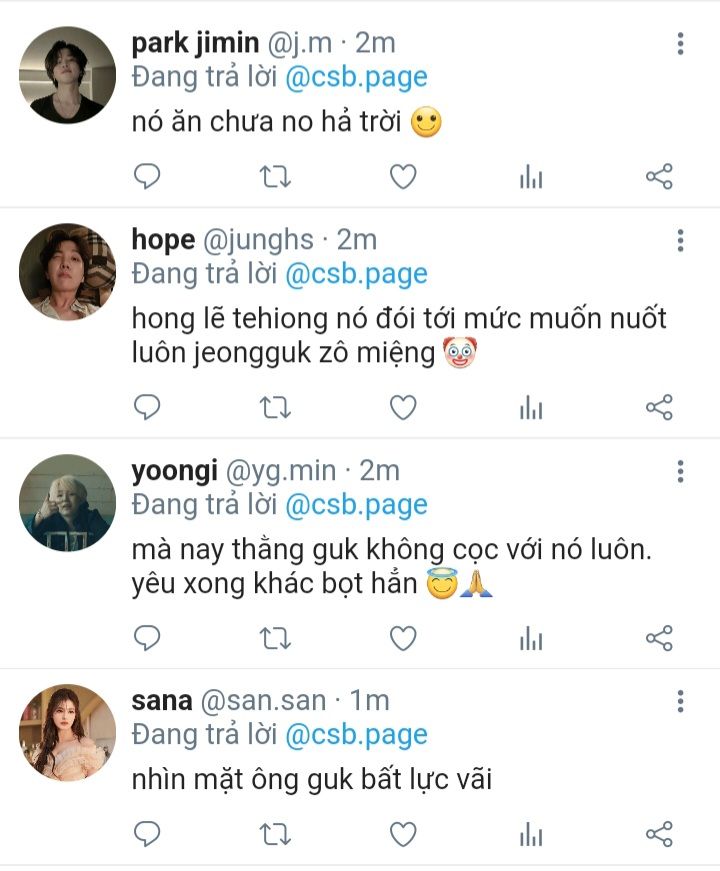View analytics on park jimin's tweet
Viewport: 720px width, 871px height.
(530, 178)
